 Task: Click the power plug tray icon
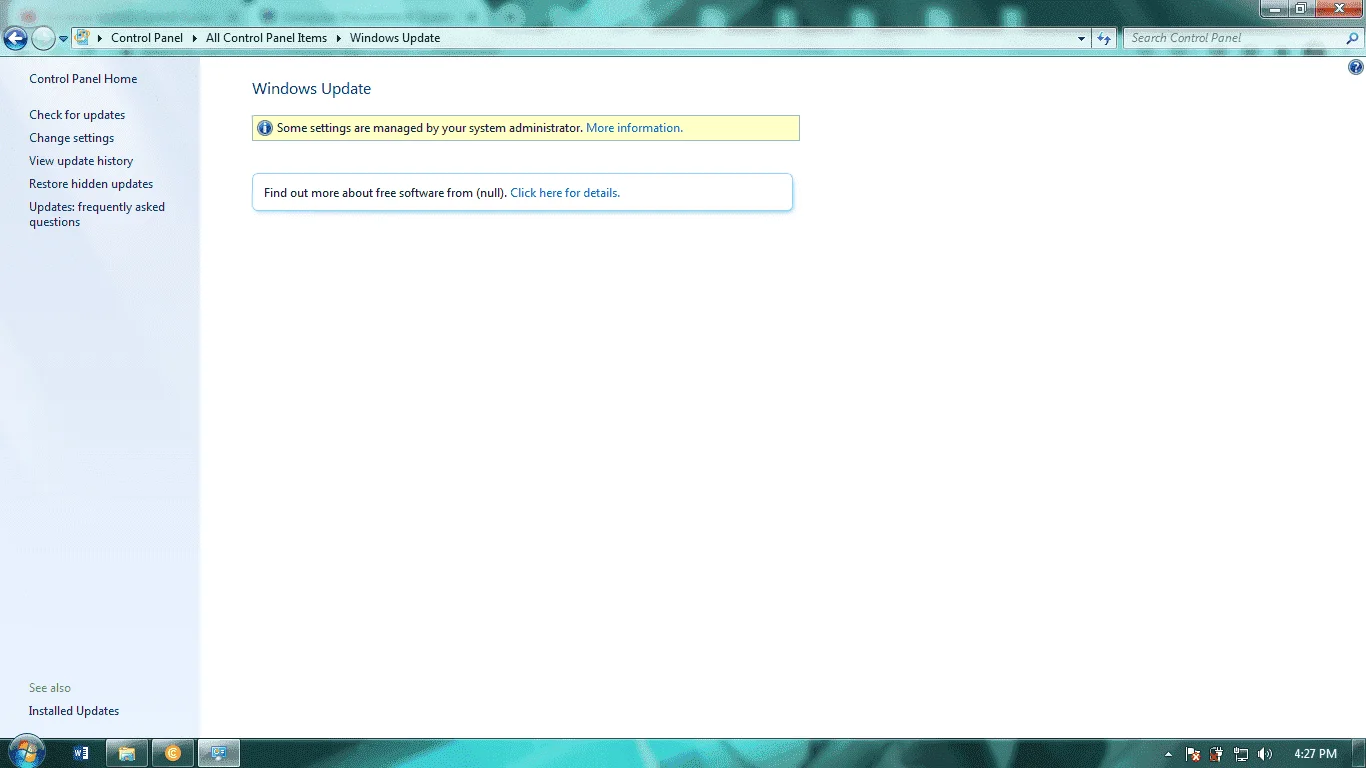[x=1217, y=754]
